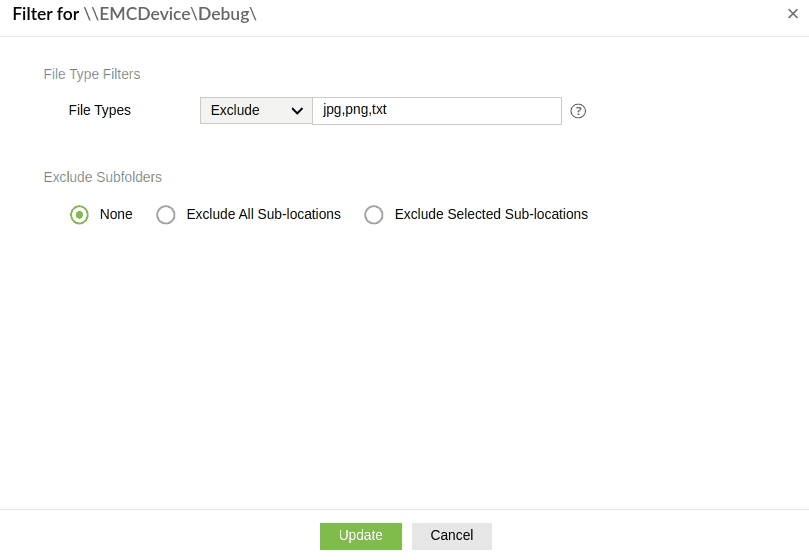The image size is (809, 560).
Task: Click the 'File Types' field label
Action: click(x=99, y=110)
